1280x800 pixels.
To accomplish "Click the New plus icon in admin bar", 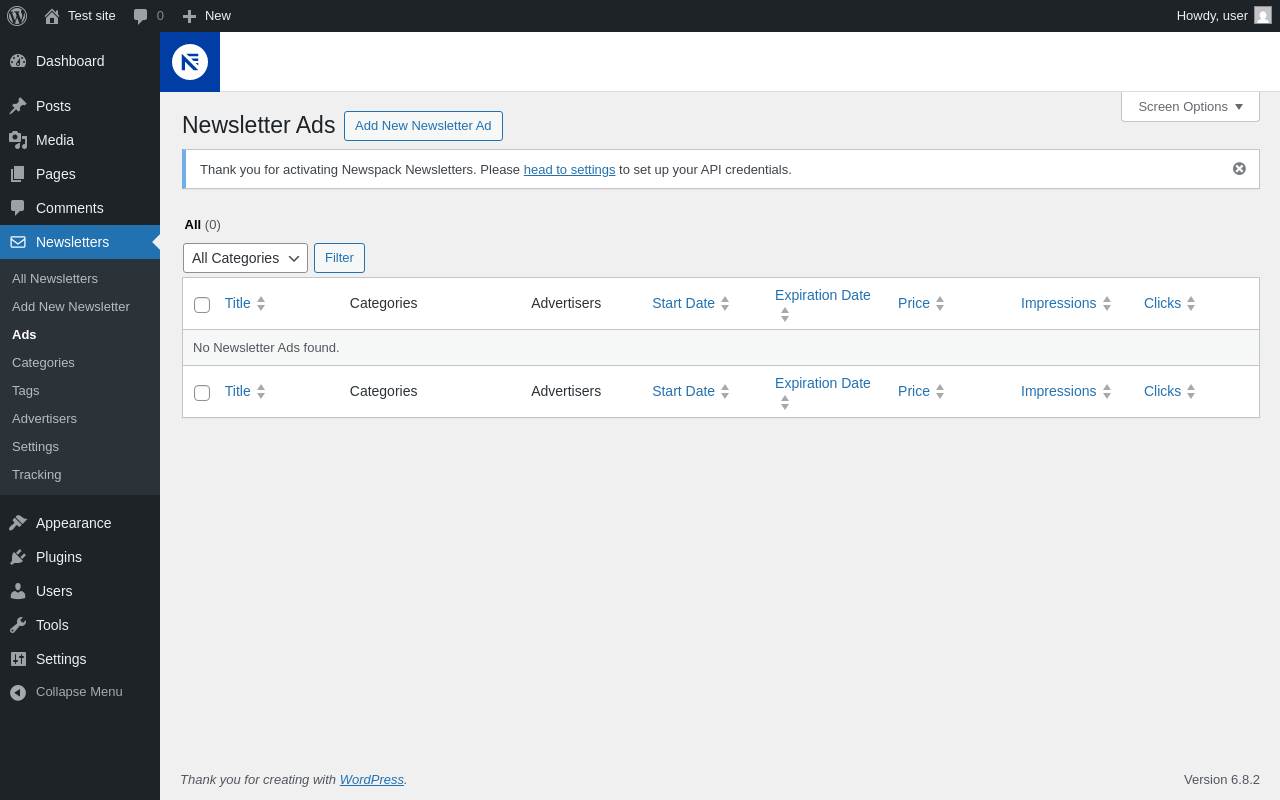I will coord(189,16).
